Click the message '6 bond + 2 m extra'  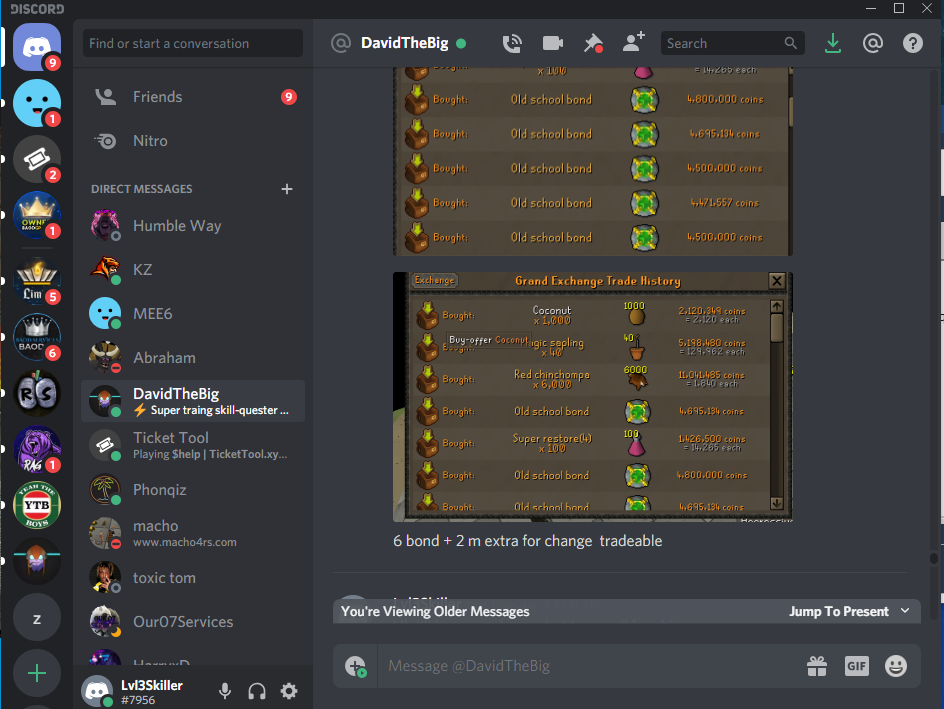(x=527, y=541)
